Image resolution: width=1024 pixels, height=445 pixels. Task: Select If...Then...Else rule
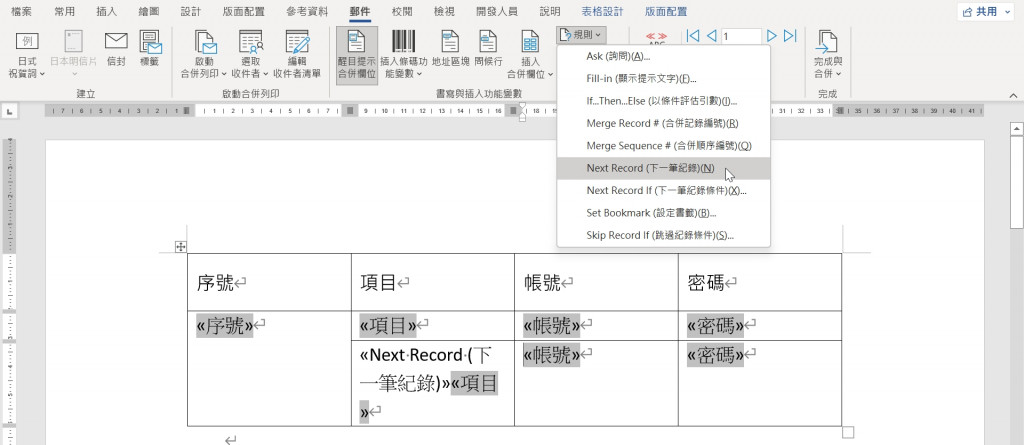pyautogui.click(x=664, y=101)
